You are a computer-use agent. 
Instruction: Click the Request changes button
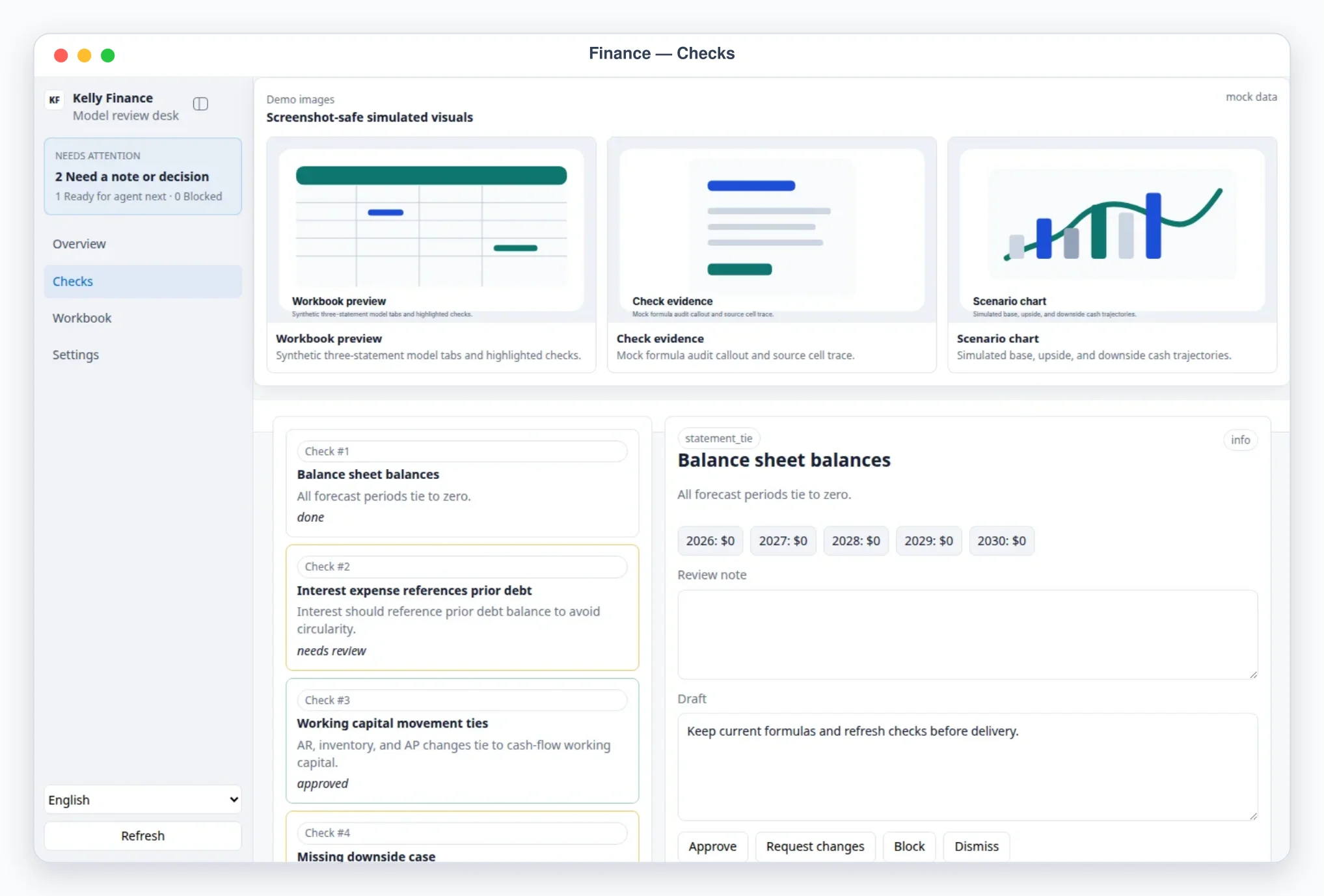[815, 846]
